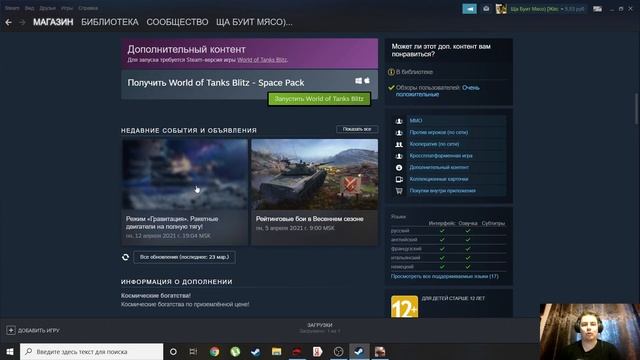Click the Windows taskbar search field
Image resolution: width=640 pixels, height=360 pixels.
pyautogui.click(x=91, y=351)
